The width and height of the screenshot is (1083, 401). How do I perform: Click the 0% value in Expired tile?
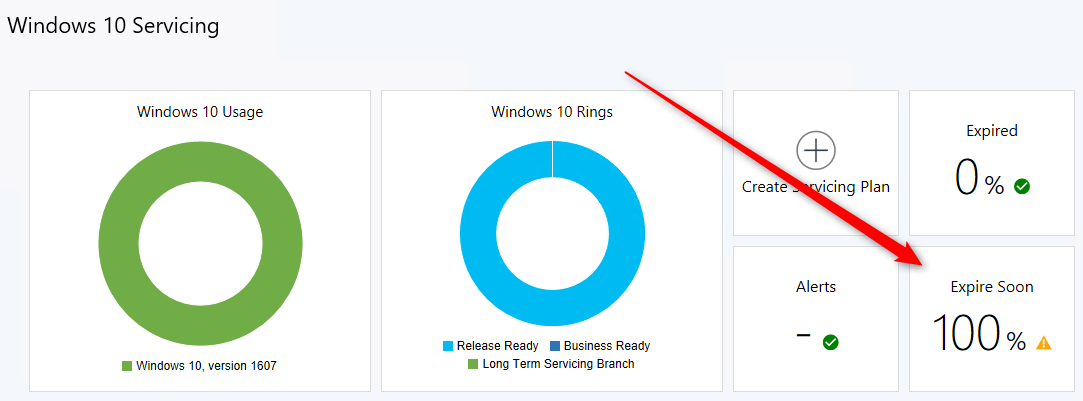979,178
